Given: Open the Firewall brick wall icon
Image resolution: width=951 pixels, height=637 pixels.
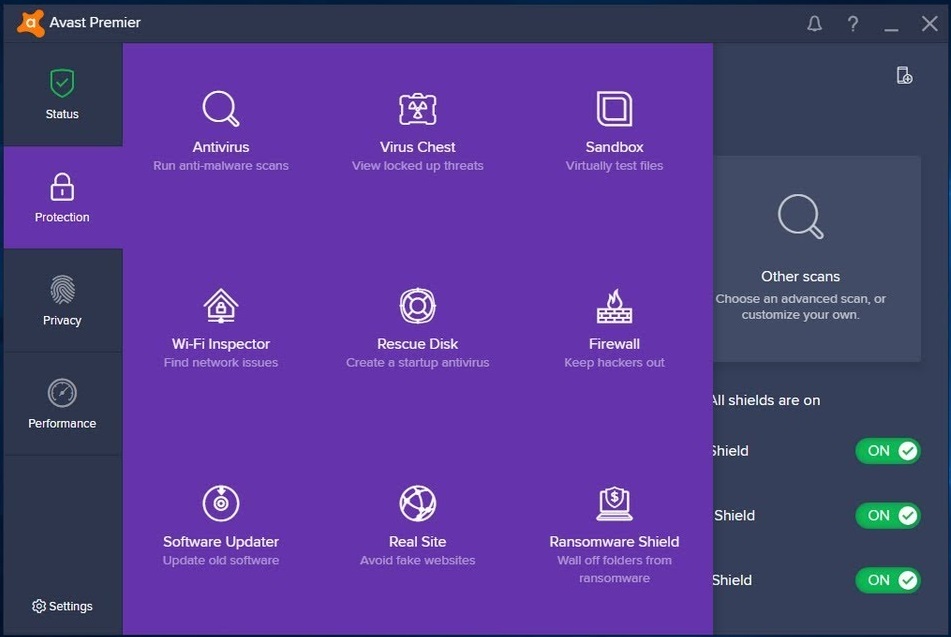Looking at the screenshot, I should (x=614, y=305).
